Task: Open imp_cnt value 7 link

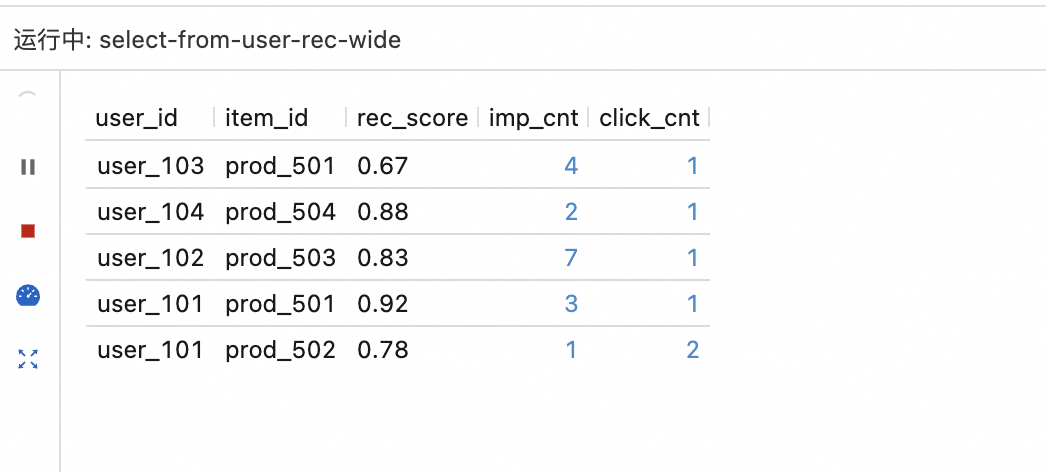Action: 570,258
